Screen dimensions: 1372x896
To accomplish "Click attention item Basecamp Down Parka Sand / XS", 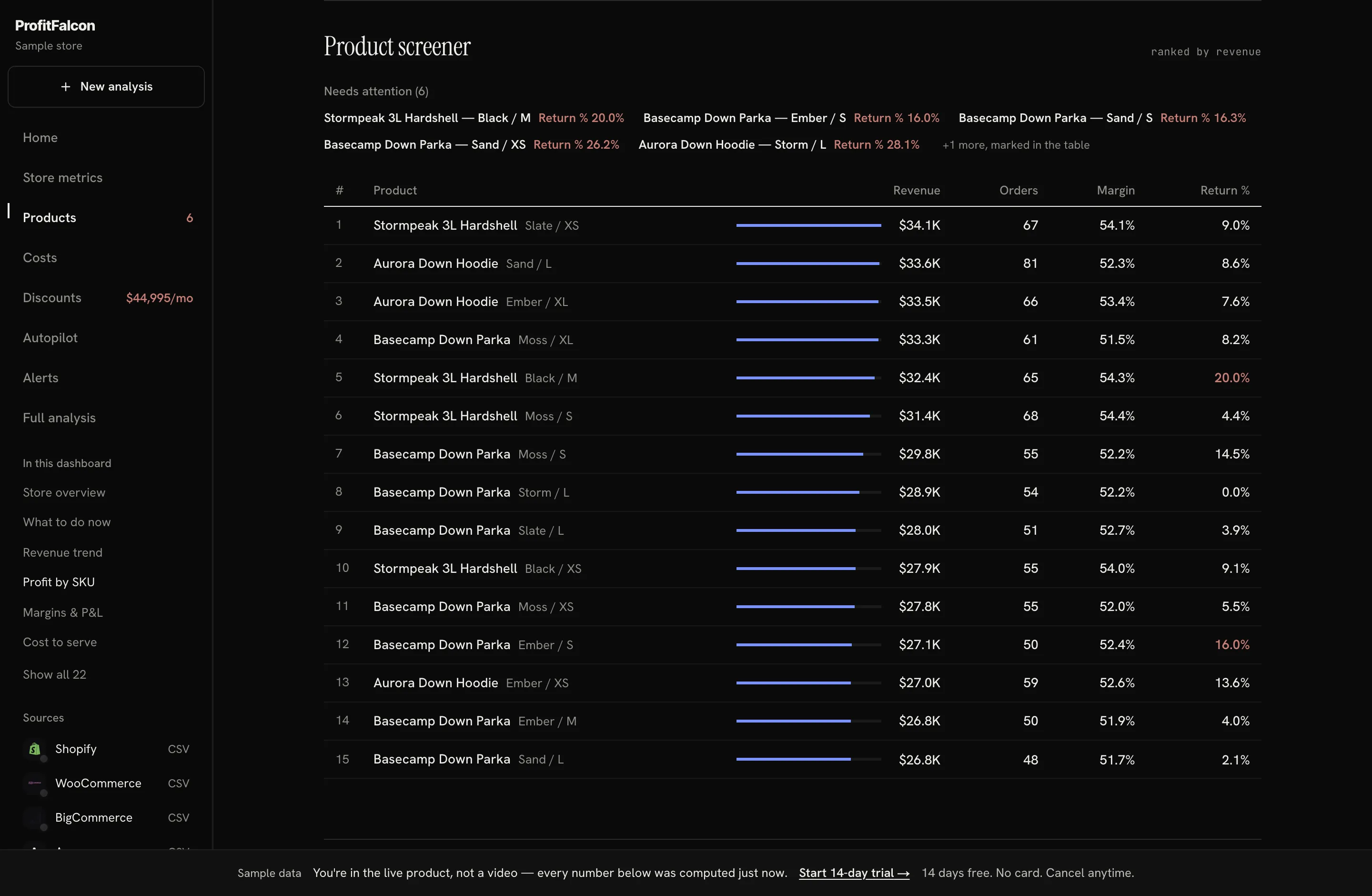I will click(x=472, y=145).
